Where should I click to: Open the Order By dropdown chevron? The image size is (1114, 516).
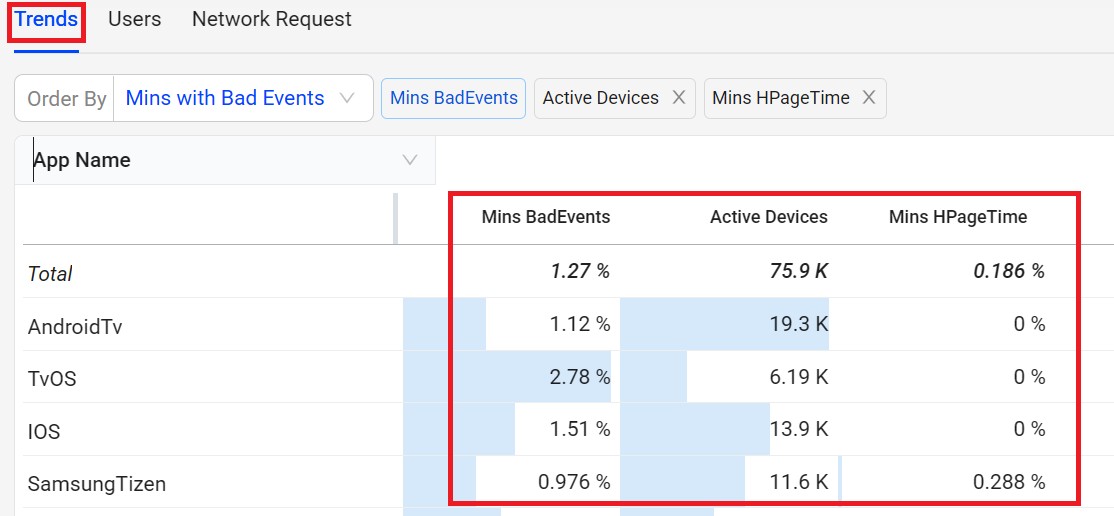pyautogui.click(x=347, y=98)
